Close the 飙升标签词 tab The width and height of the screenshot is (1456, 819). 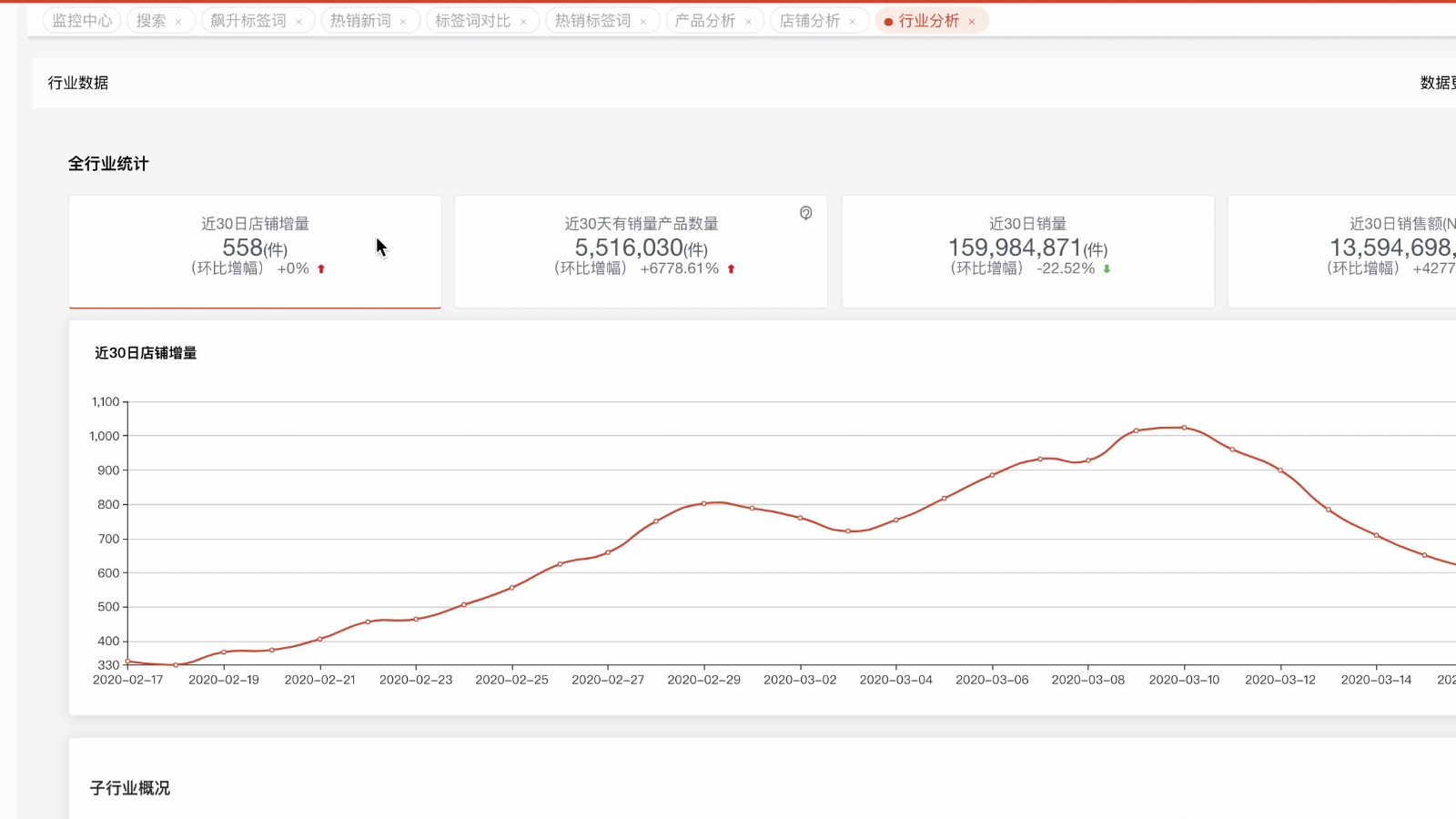pyautogui.click(x=298, y=22)
